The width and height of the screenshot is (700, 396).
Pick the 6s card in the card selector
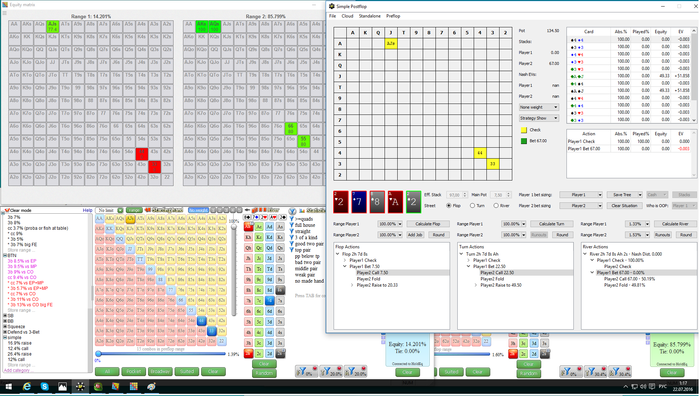(280, 311)
